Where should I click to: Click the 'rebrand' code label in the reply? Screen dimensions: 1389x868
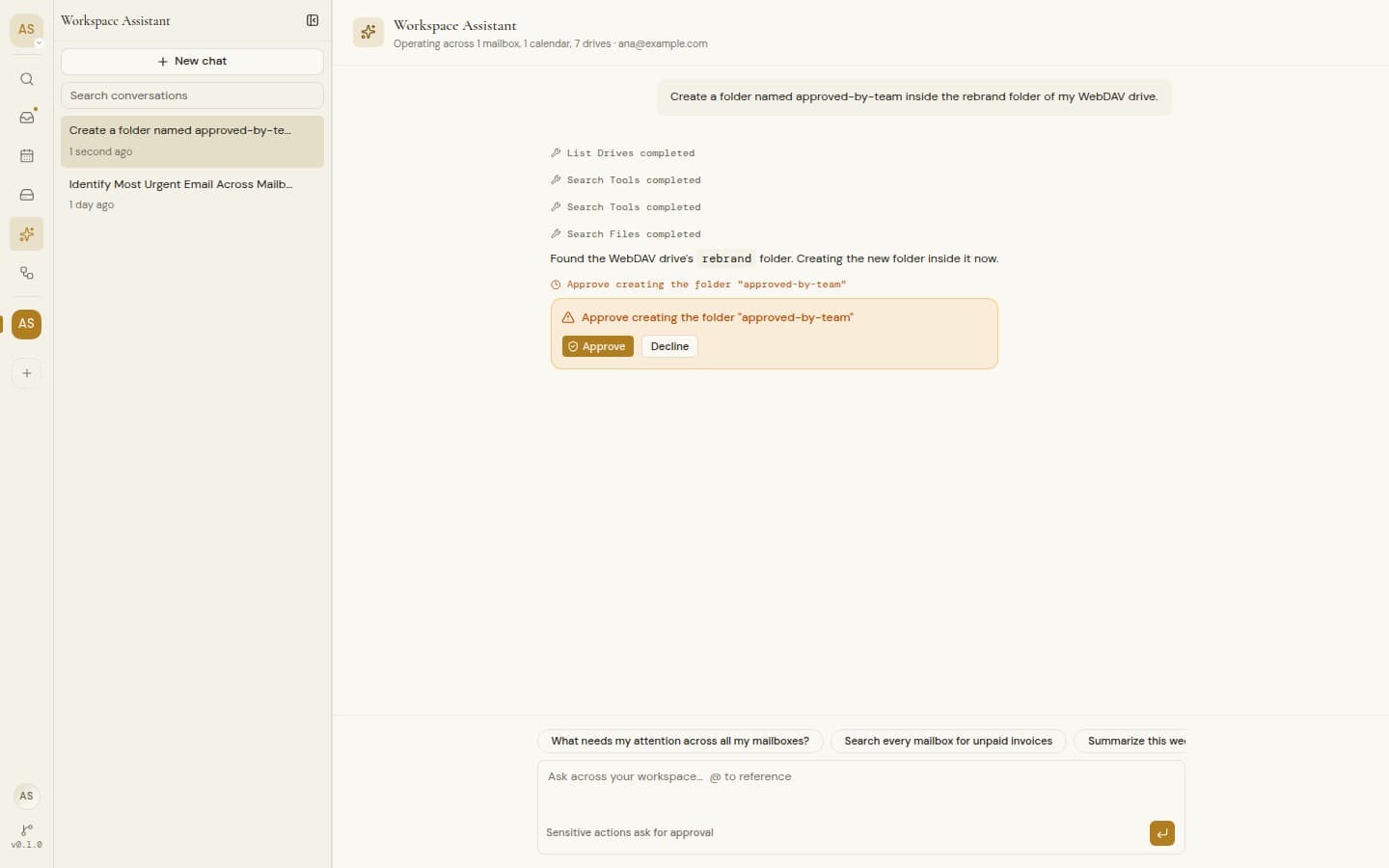tap(726, 258)
